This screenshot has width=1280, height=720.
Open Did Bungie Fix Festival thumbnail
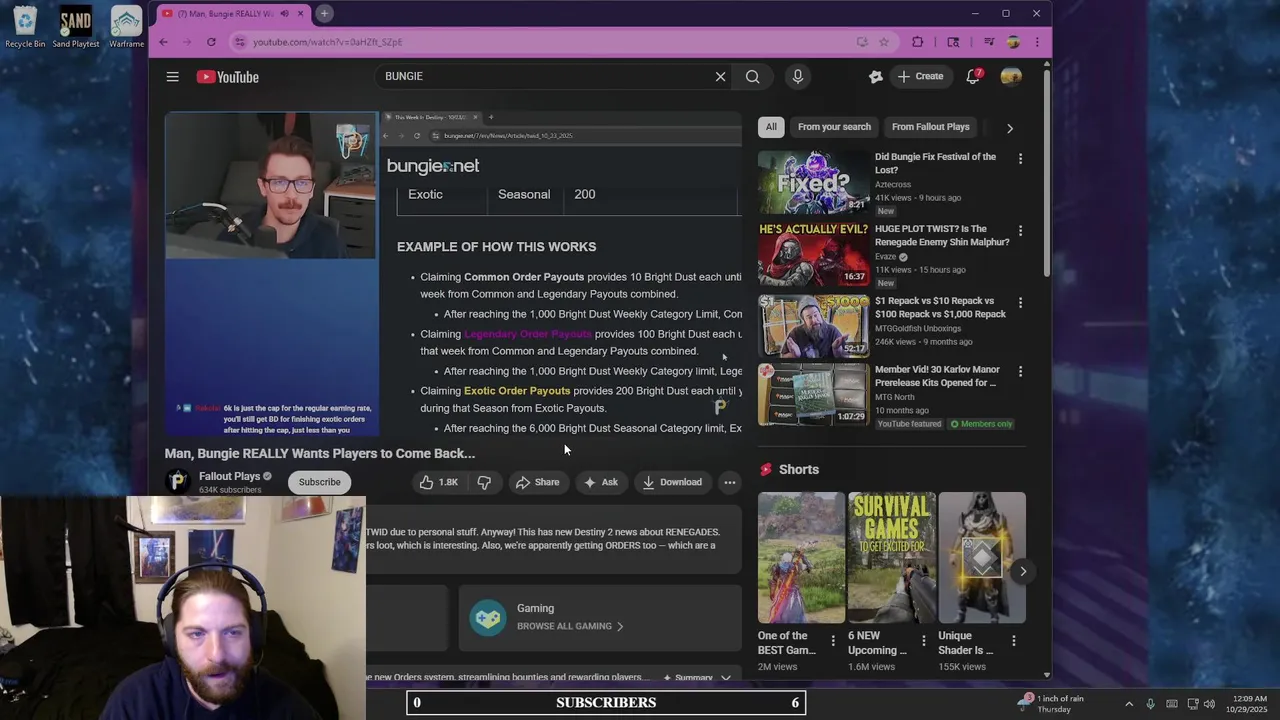pyautogui.click(x=813, y=182)
